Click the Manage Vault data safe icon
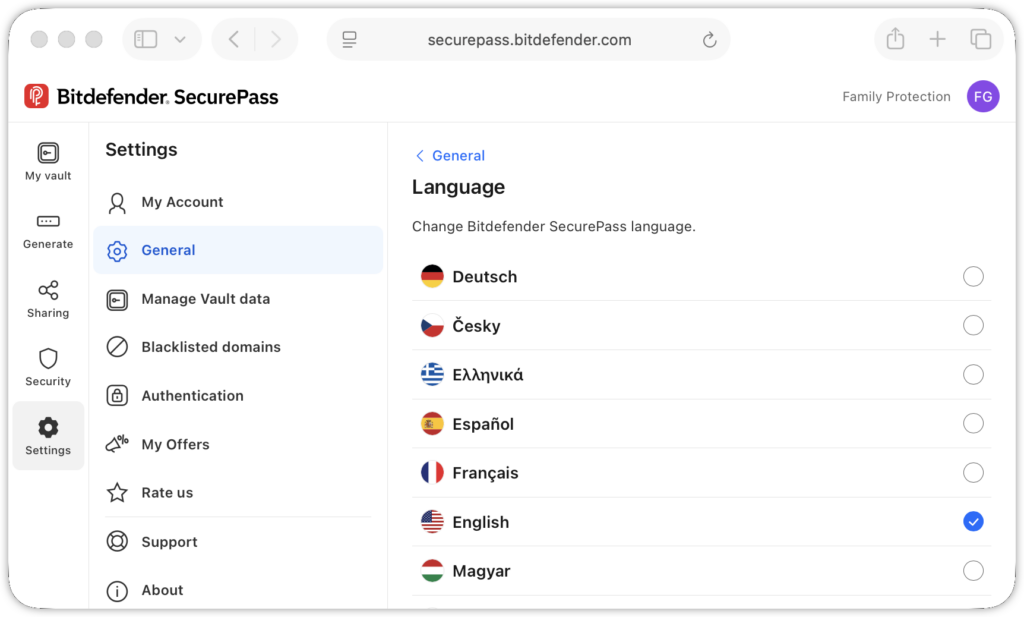This screenshot has width=1024, height=617. [117, 300]
